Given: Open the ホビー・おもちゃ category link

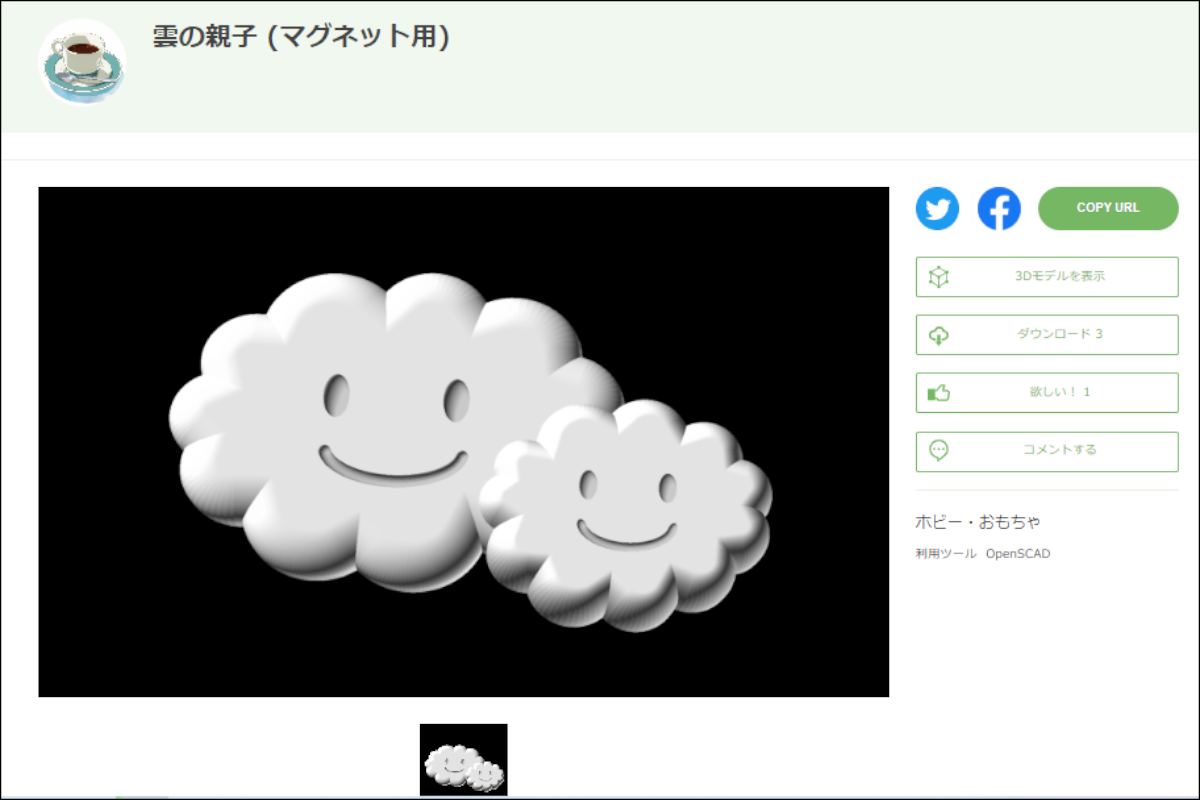Looking at the screenshot, I should coord(978,522).
